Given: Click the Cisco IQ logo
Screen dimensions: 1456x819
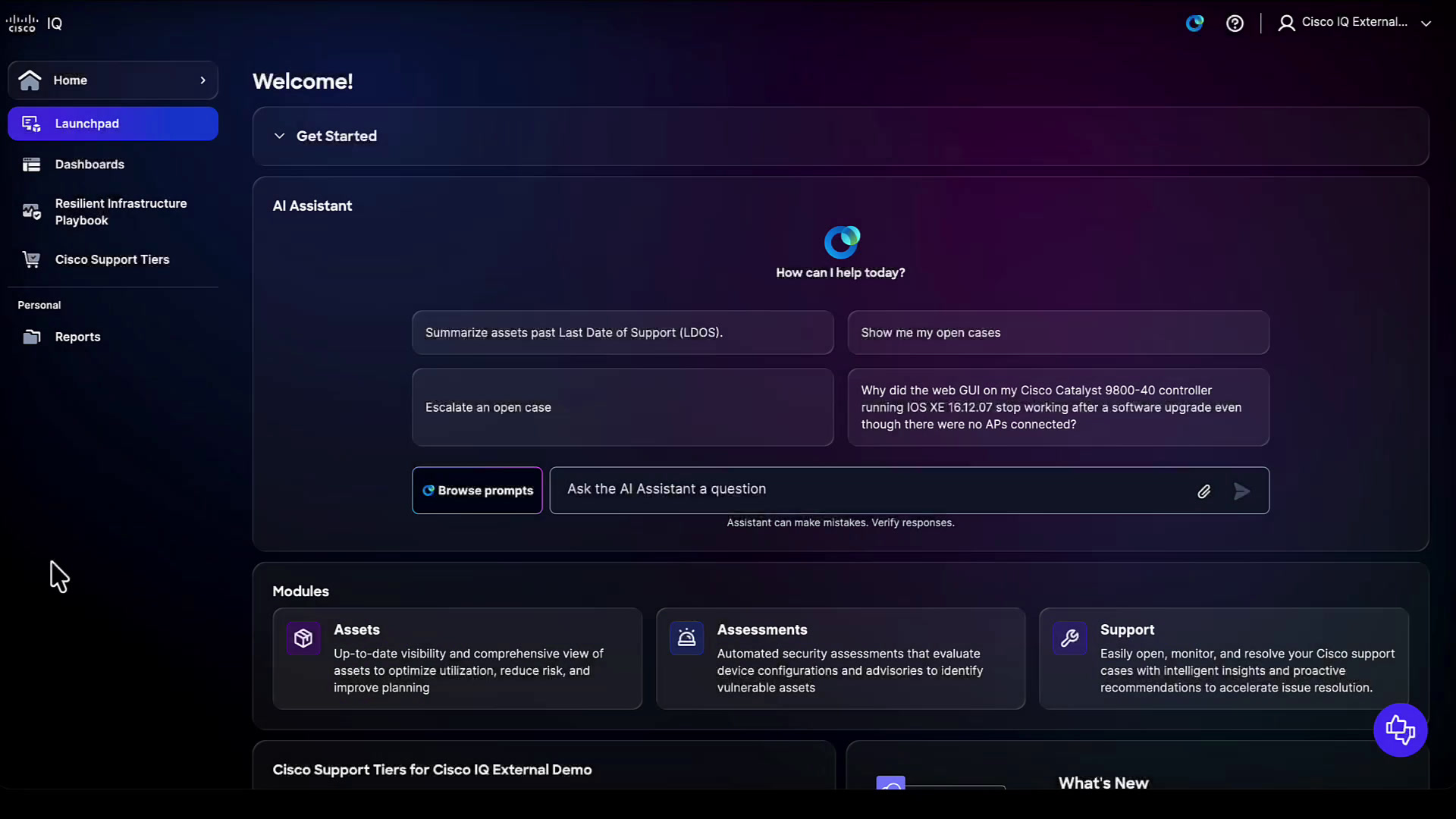Looking at the screenshot, I should [x=34, y=24].
